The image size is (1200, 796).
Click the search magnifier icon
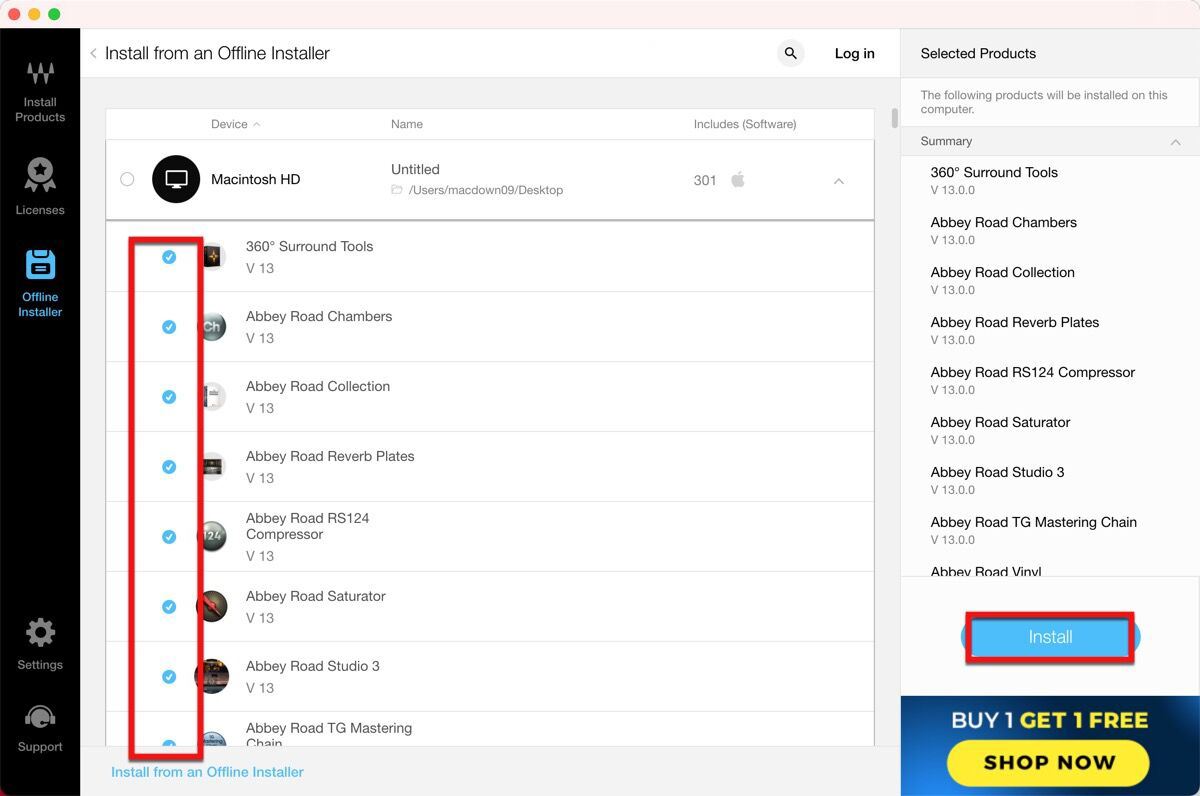point(791,54)
